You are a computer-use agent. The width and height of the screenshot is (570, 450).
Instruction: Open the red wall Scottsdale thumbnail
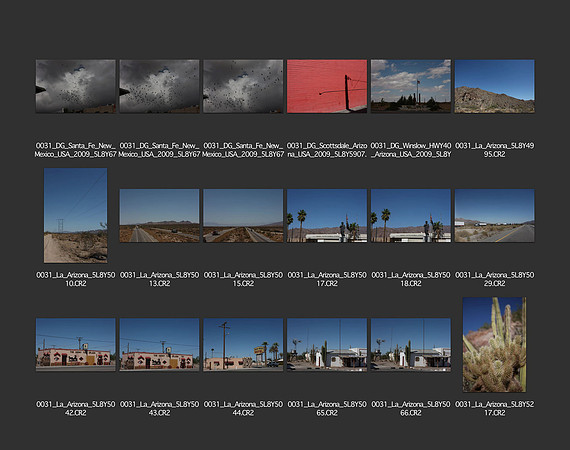click(327, 86)
